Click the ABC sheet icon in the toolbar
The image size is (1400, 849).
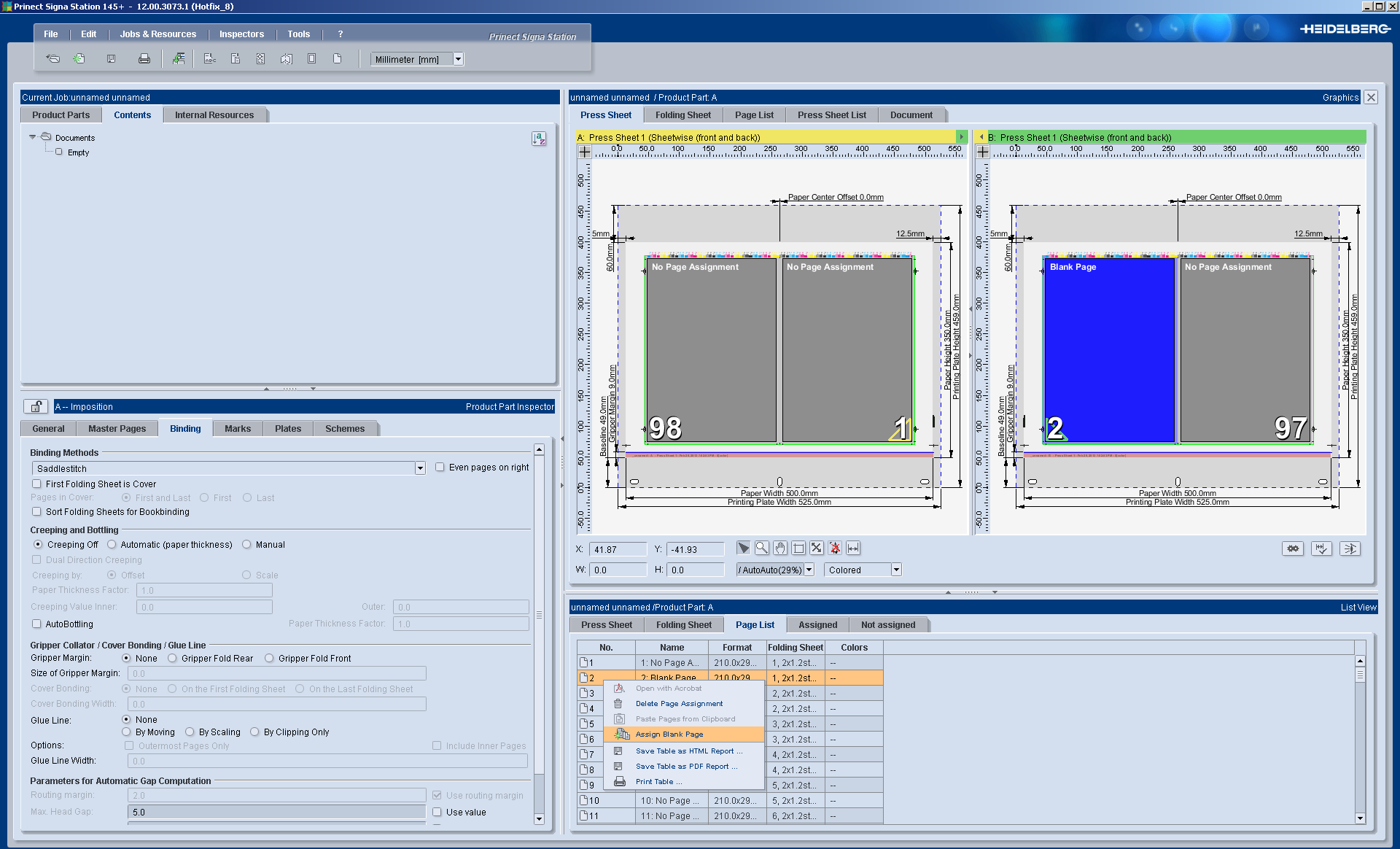[210, 59]
